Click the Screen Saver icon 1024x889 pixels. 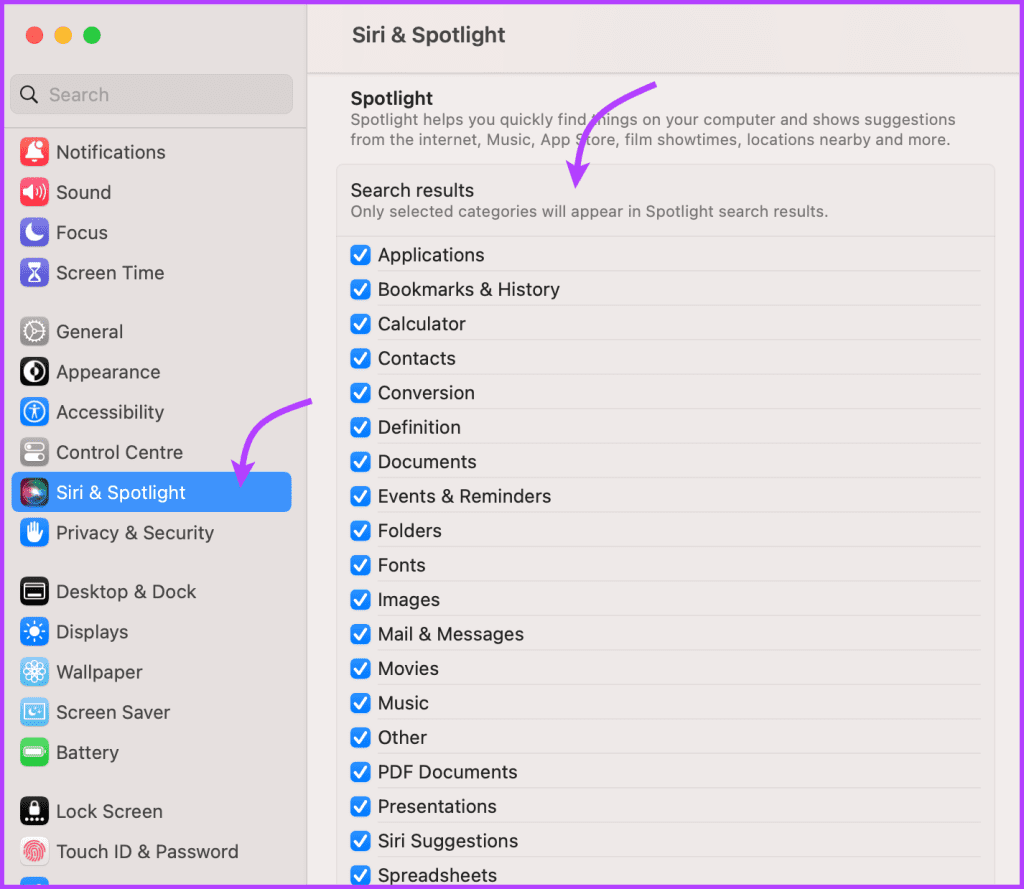click(x=34, y=713)
